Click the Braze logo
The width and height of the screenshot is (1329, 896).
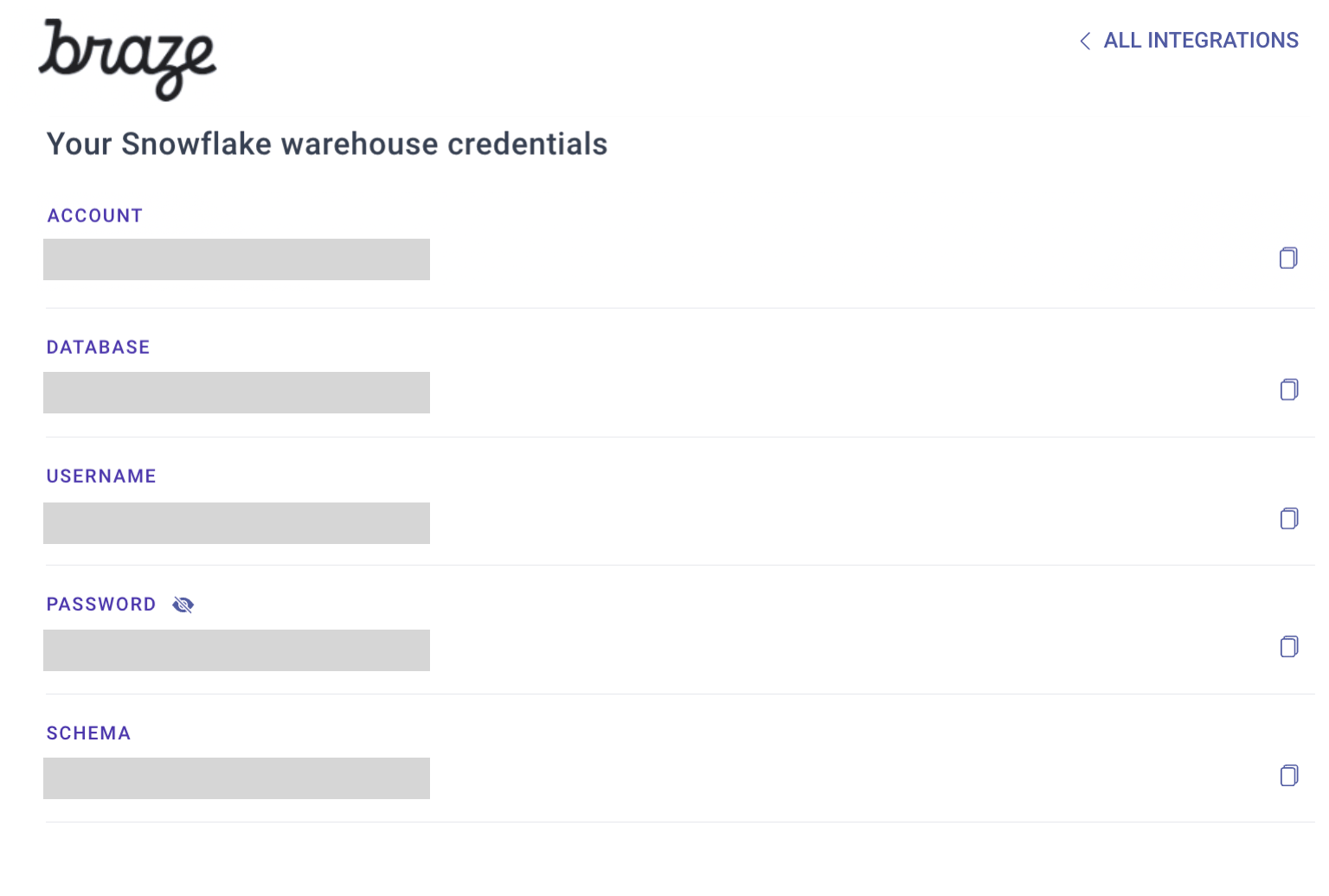pos(127,59)
